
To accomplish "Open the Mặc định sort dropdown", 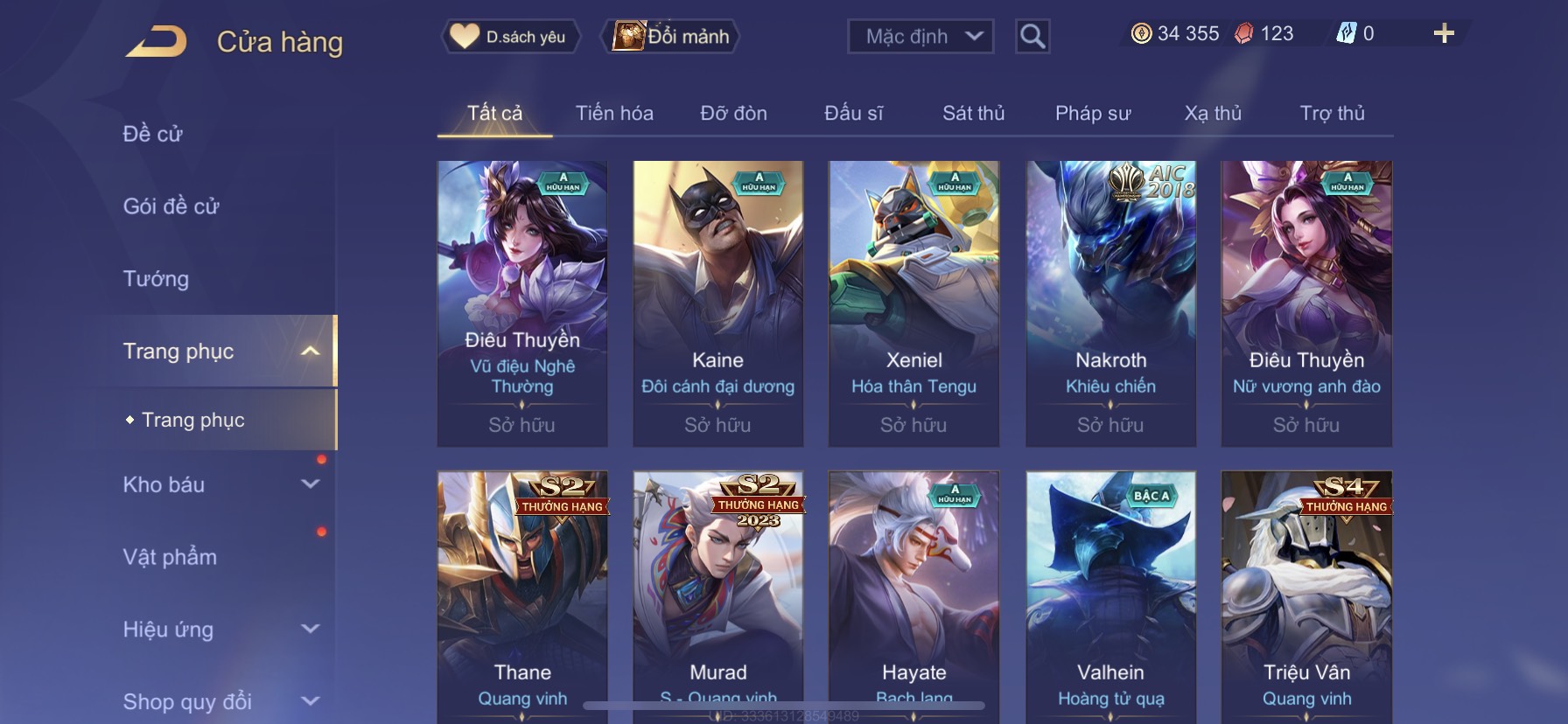I will point(920,37).
